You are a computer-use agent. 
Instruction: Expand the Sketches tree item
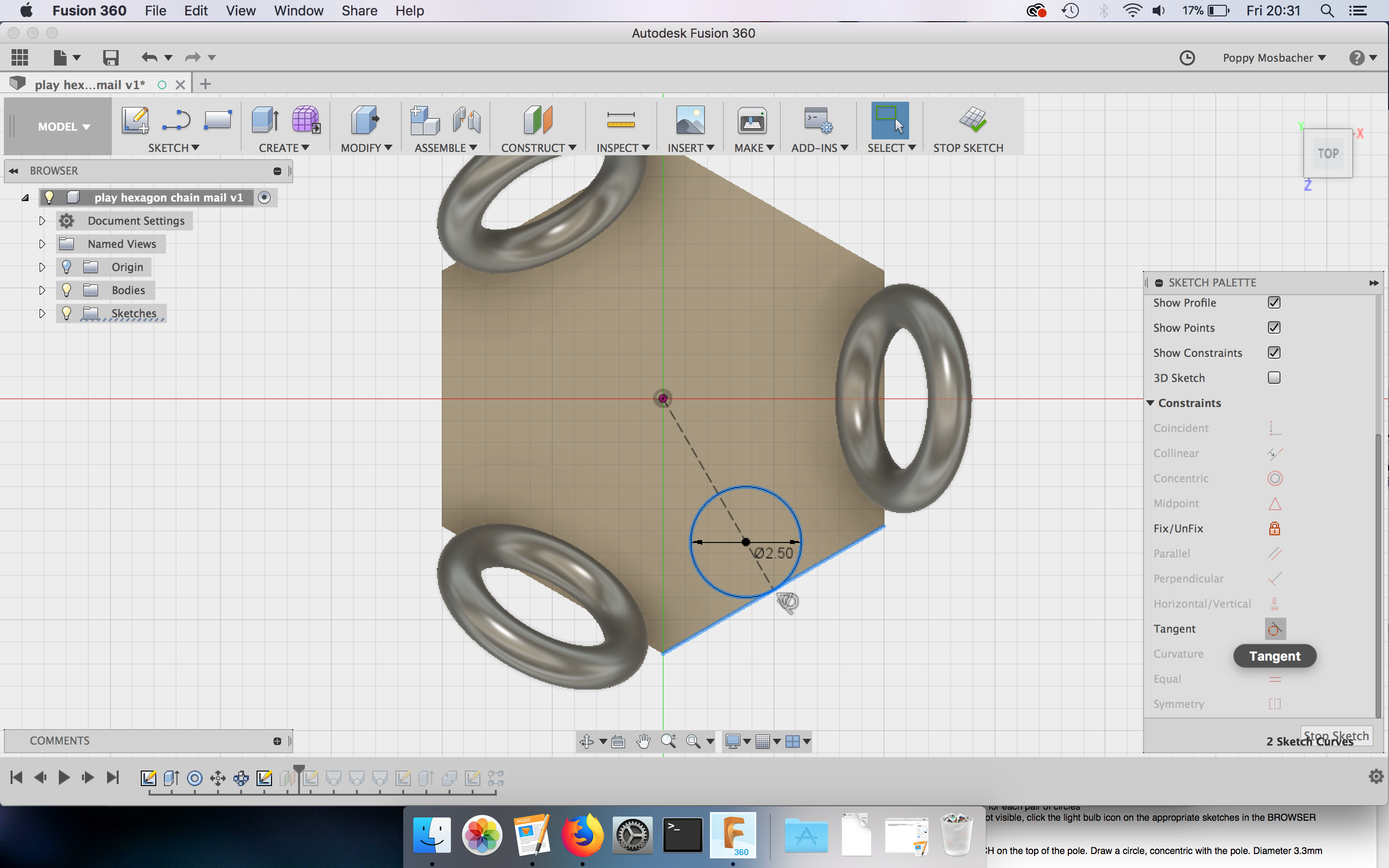pos(41,312)
